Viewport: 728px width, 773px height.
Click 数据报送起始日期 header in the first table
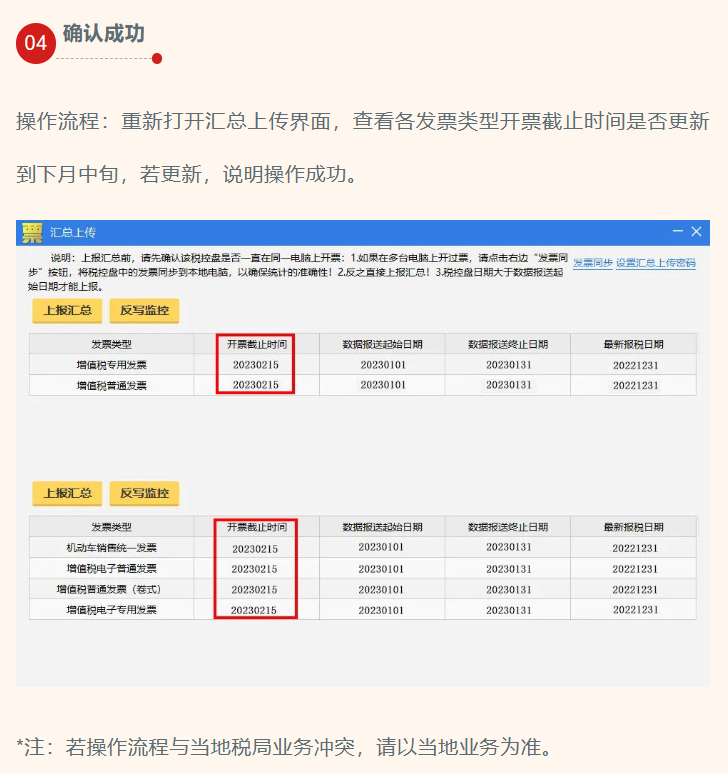coord(382,344)
